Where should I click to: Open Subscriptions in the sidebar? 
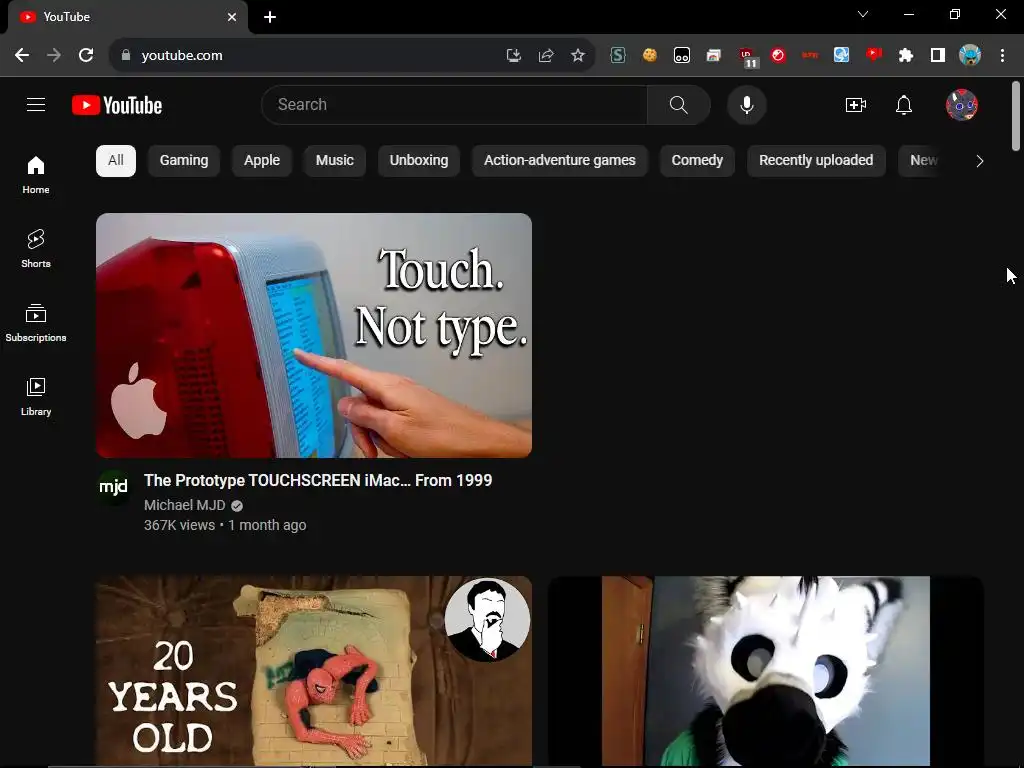[36, 323]
